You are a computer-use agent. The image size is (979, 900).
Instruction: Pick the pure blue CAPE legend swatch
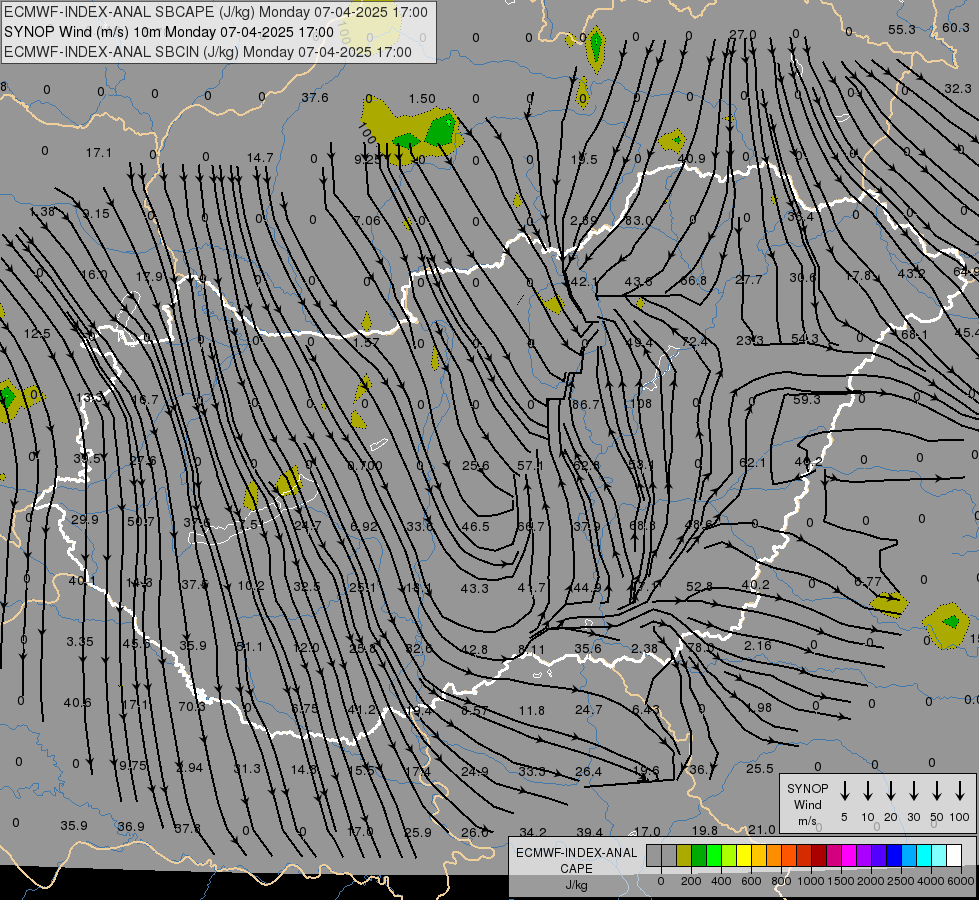[893, 856]
